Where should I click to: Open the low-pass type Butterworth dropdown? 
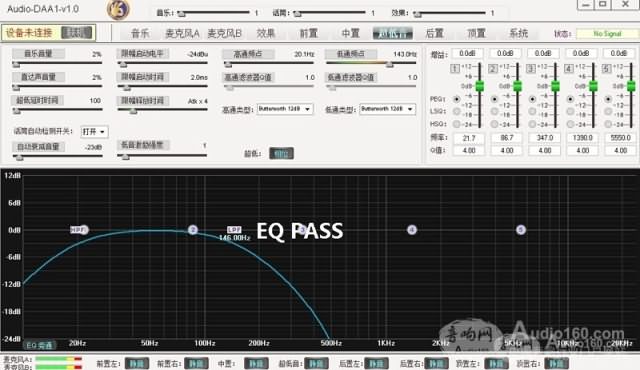(x=387, y=109)
